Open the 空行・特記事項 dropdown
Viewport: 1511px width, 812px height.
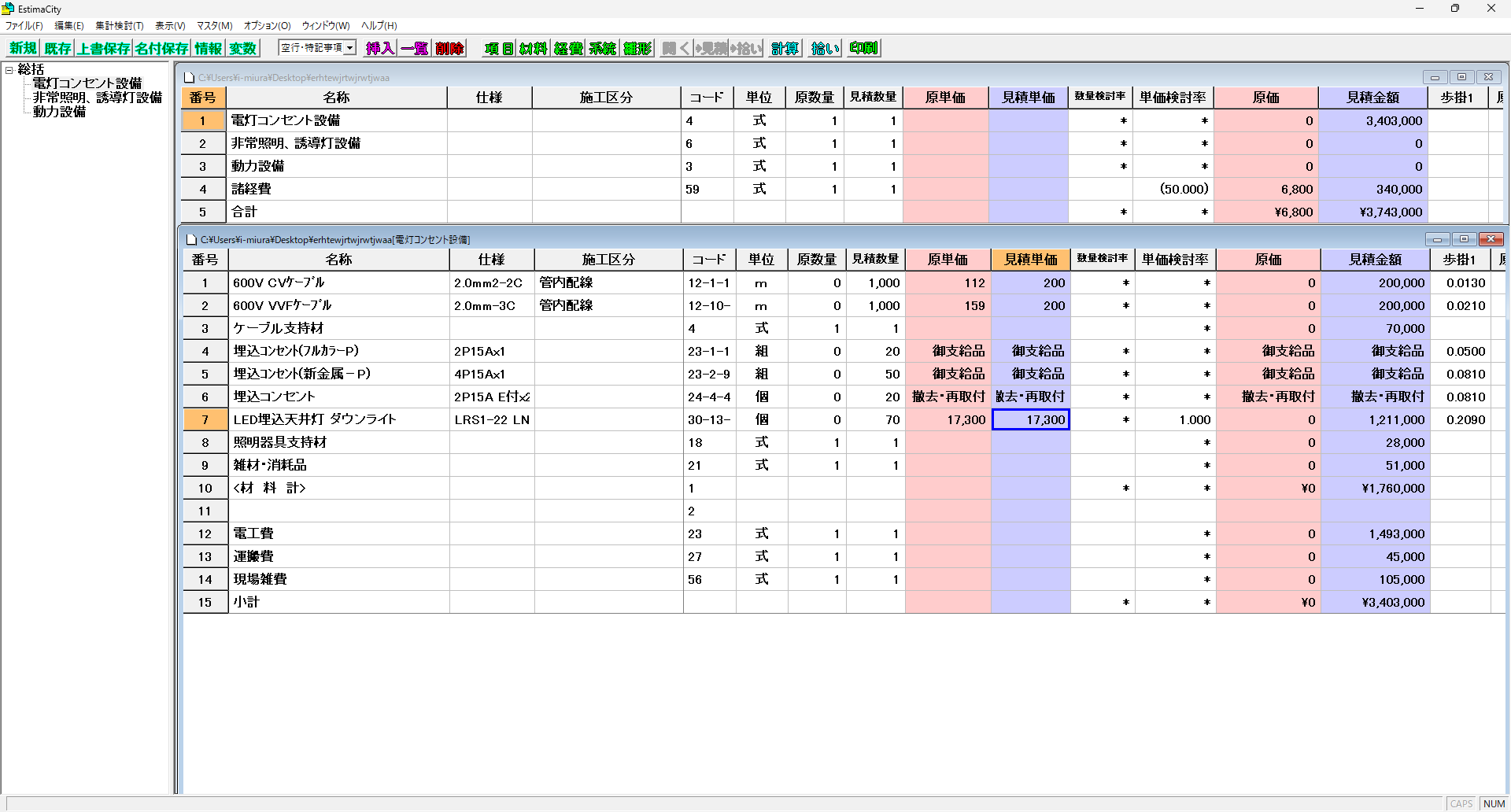pos(349,47)
